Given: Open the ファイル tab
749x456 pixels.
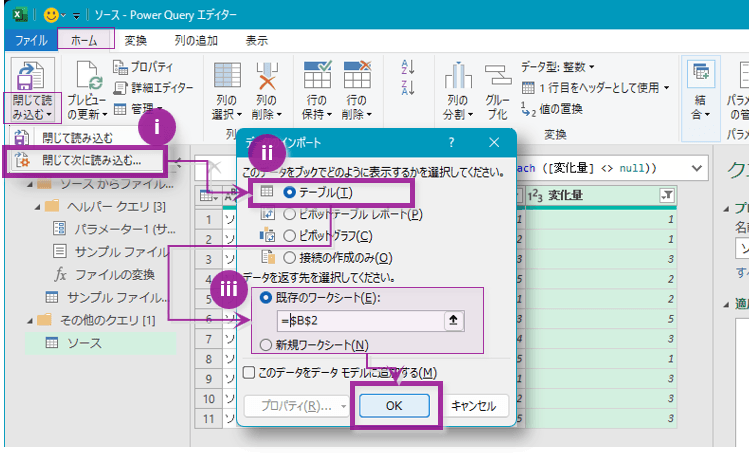Looking at the screenshot, I should 31,40.
